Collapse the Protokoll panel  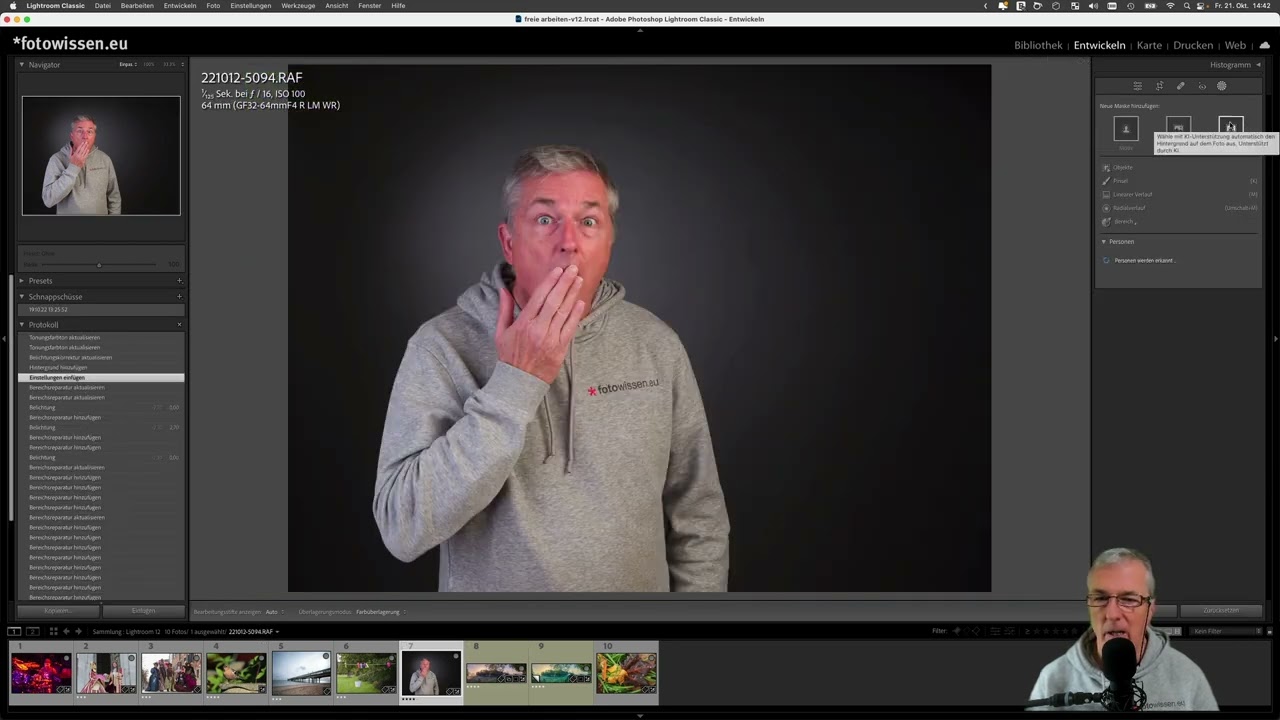22,325
